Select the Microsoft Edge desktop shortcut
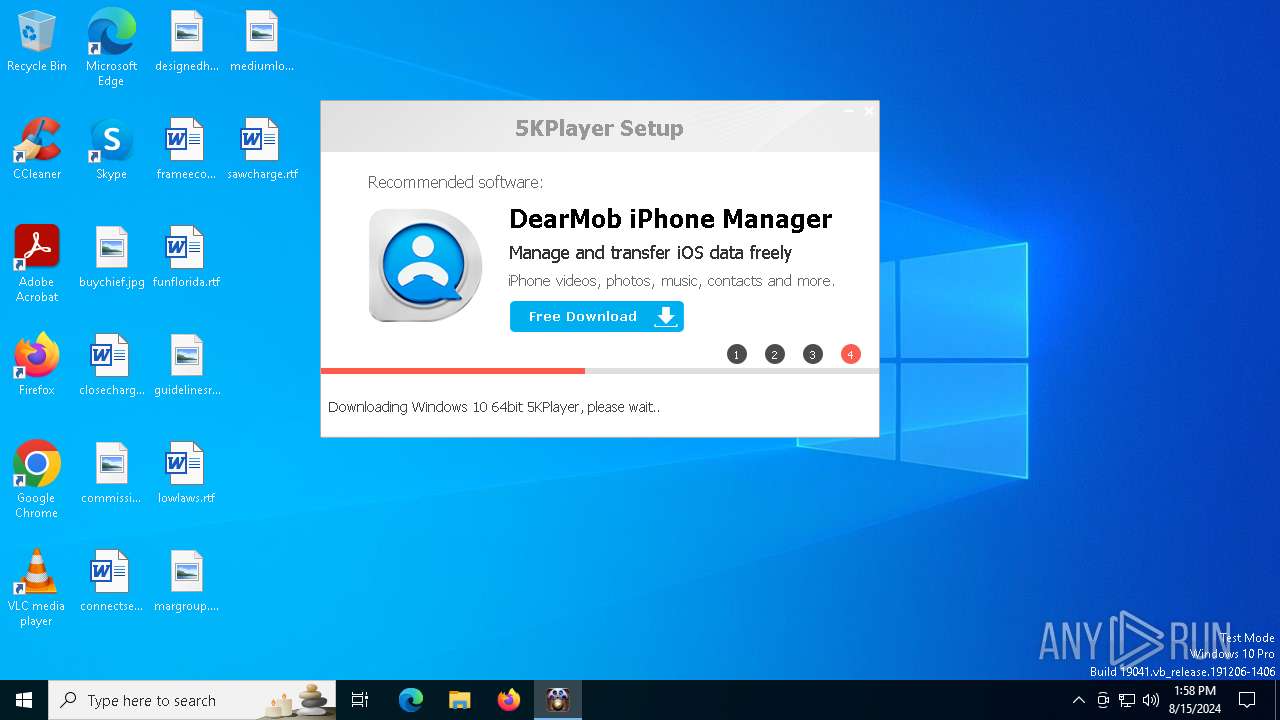 111,48
